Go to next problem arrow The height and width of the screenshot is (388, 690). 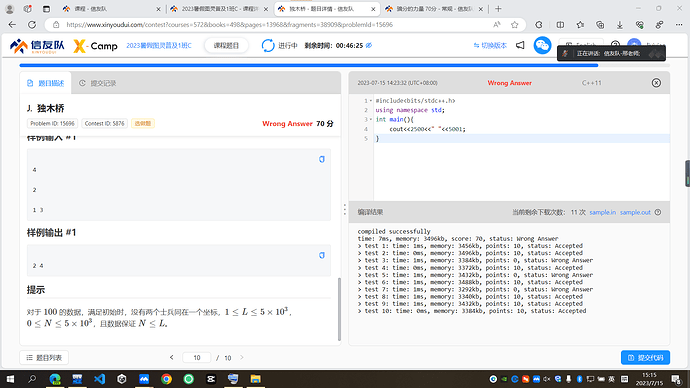point(242,357)
